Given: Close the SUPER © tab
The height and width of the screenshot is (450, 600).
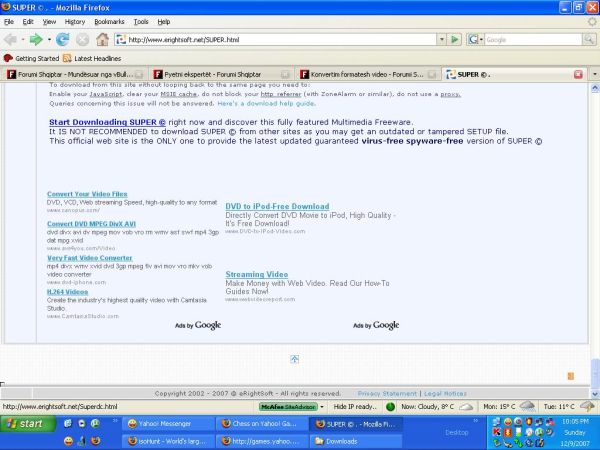Looking at the screenshot, I should pos(578,74).
